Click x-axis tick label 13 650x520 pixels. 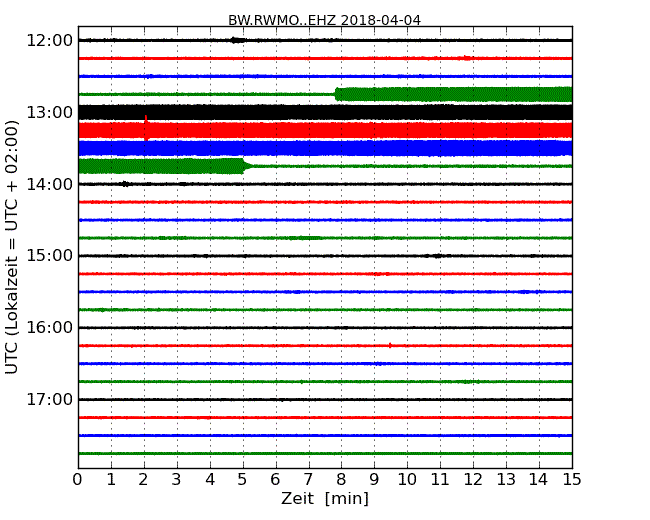(506, 480)
